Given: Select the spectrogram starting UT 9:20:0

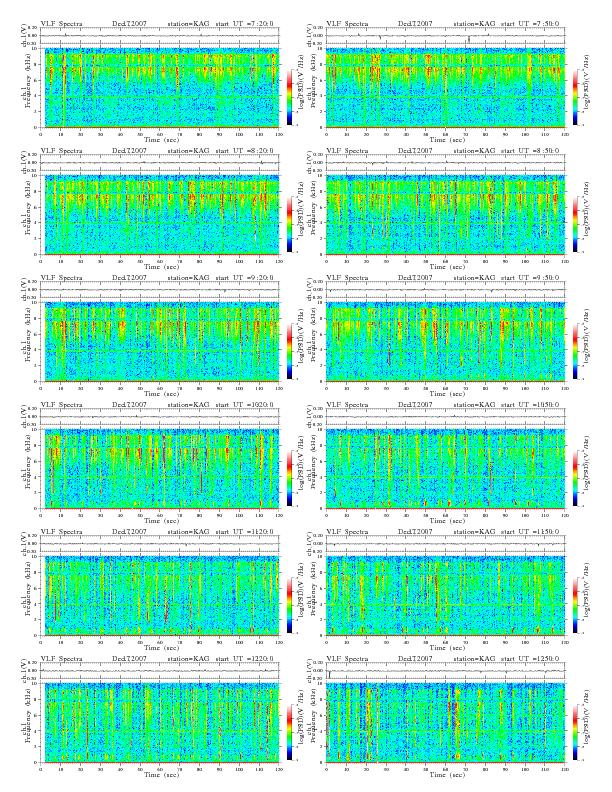Looking at the screenshot, I should pos(160,342).
